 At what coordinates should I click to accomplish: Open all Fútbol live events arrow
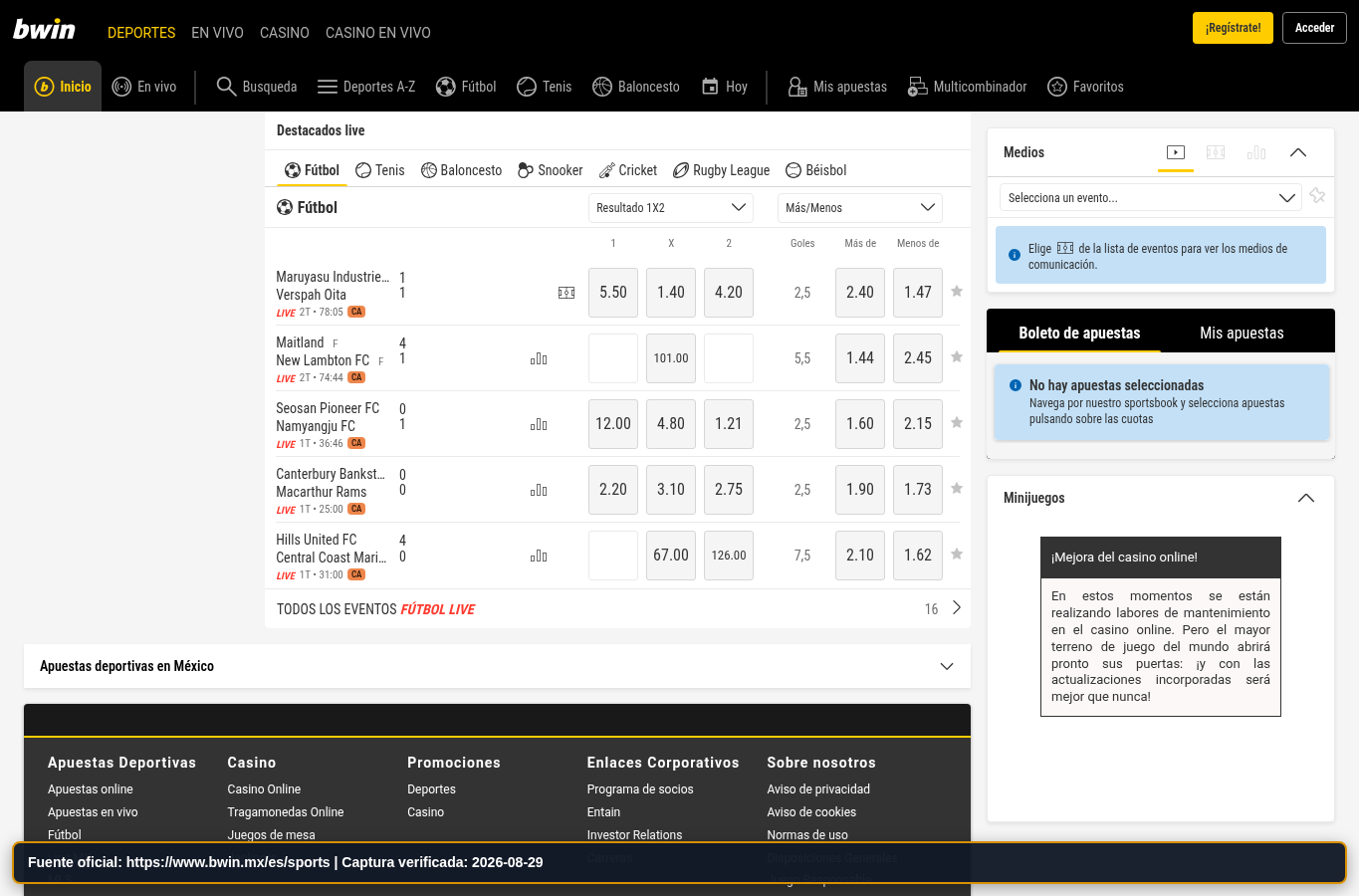pos(957,608)
